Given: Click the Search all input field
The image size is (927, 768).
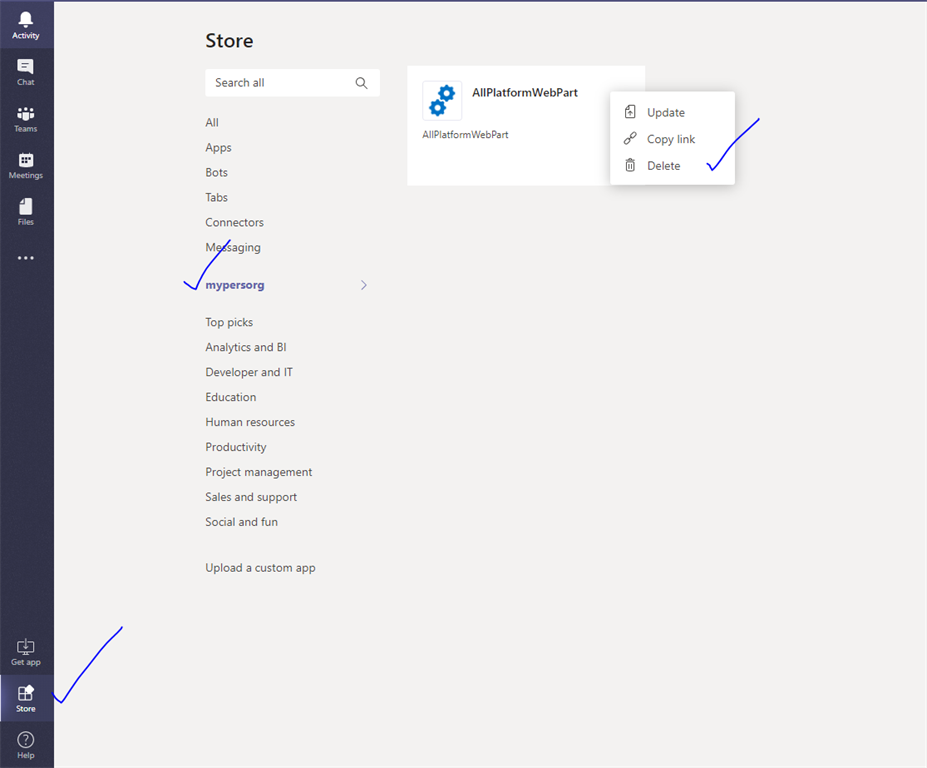Looking at the screenshot, I should tap(270, 83).
